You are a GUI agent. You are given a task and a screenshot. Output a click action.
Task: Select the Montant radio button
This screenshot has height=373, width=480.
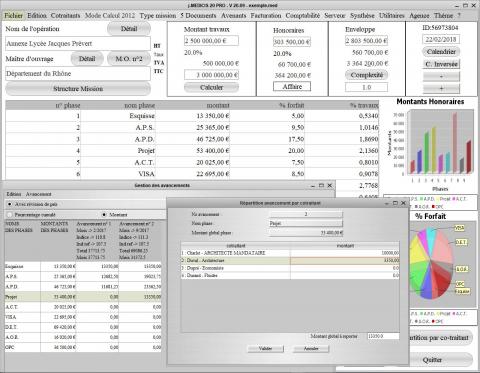(x=104, y=215)
